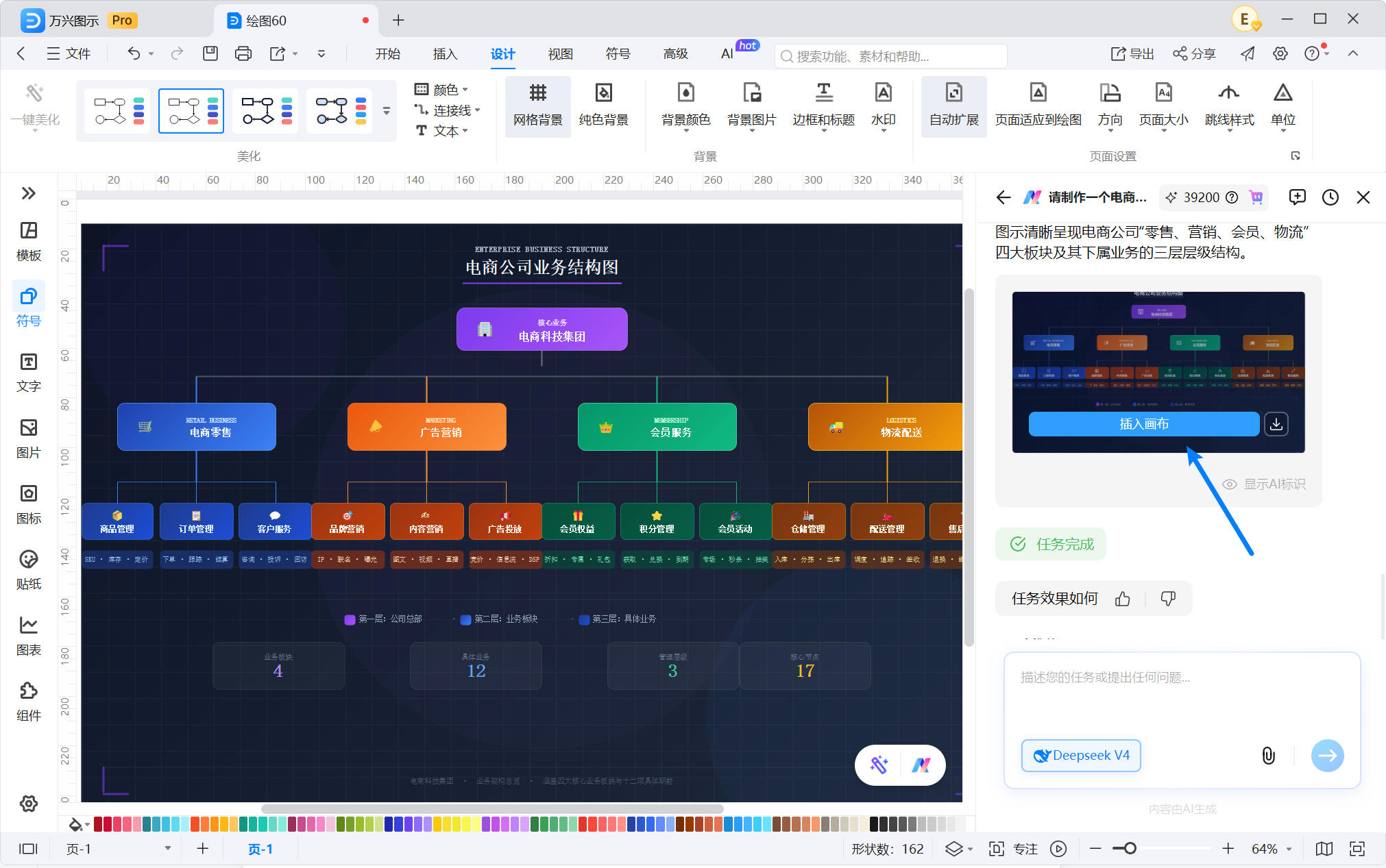This screenshot has height=868, width=1386.
Task: Toggle 专注 focus mode in status bar
Action: pos(1013,849)
